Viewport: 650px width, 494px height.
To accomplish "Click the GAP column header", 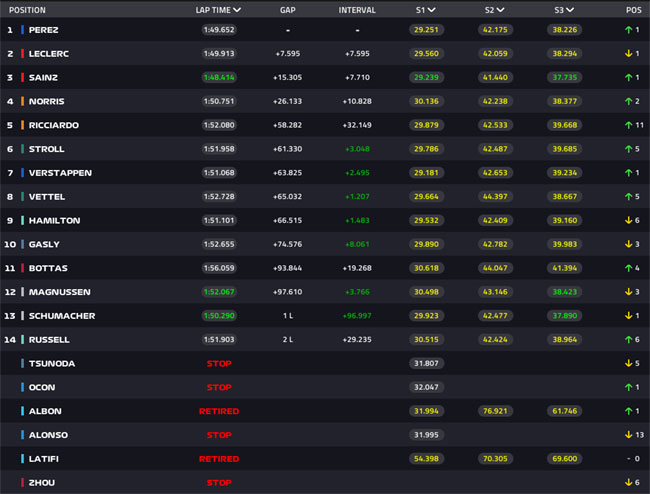I will pos(288,10).
